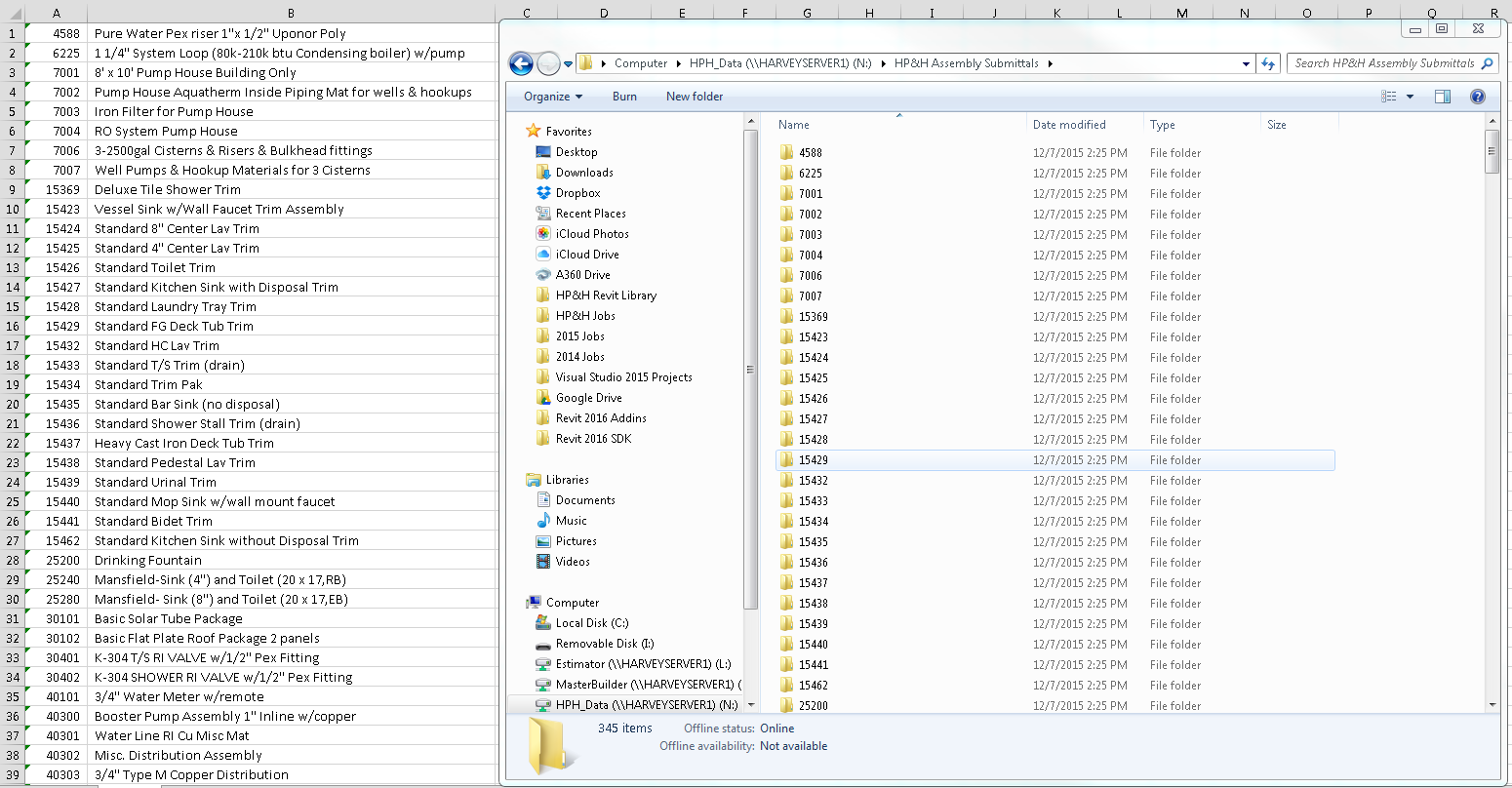The image size is (1512, 788).
Task: Open the Explorer Help question mark icon
Action: pos(1477,97)
